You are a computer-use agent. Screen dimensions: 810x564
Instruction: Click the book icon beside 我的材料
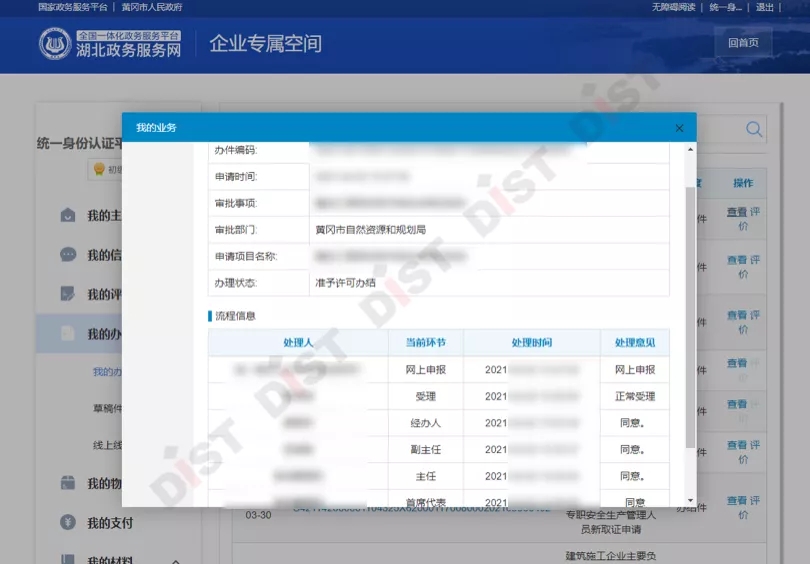(67, 560)
